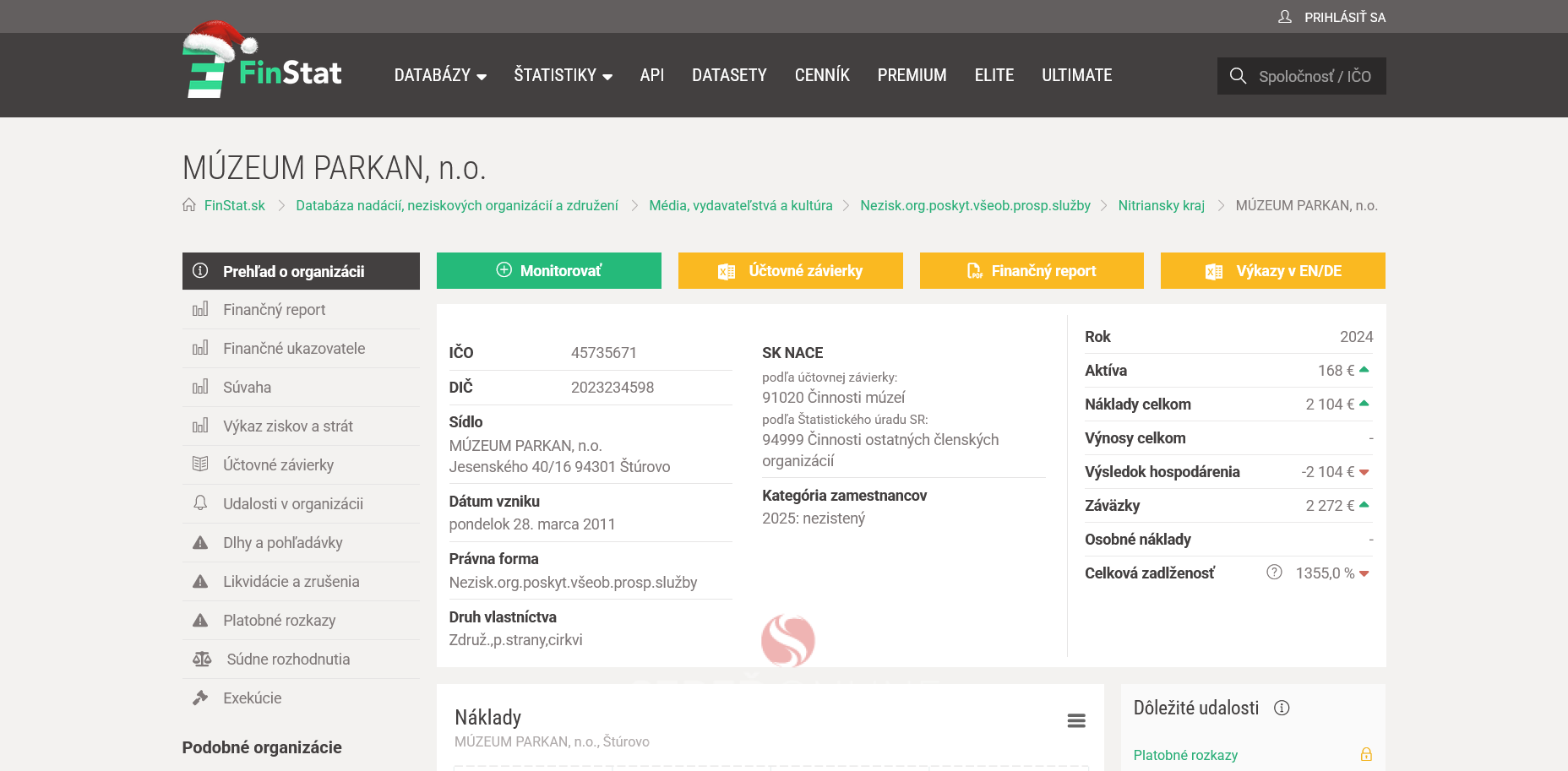
Task: Click the lock icon next to Platobné rozkazy
Action: pos(1365,754)
